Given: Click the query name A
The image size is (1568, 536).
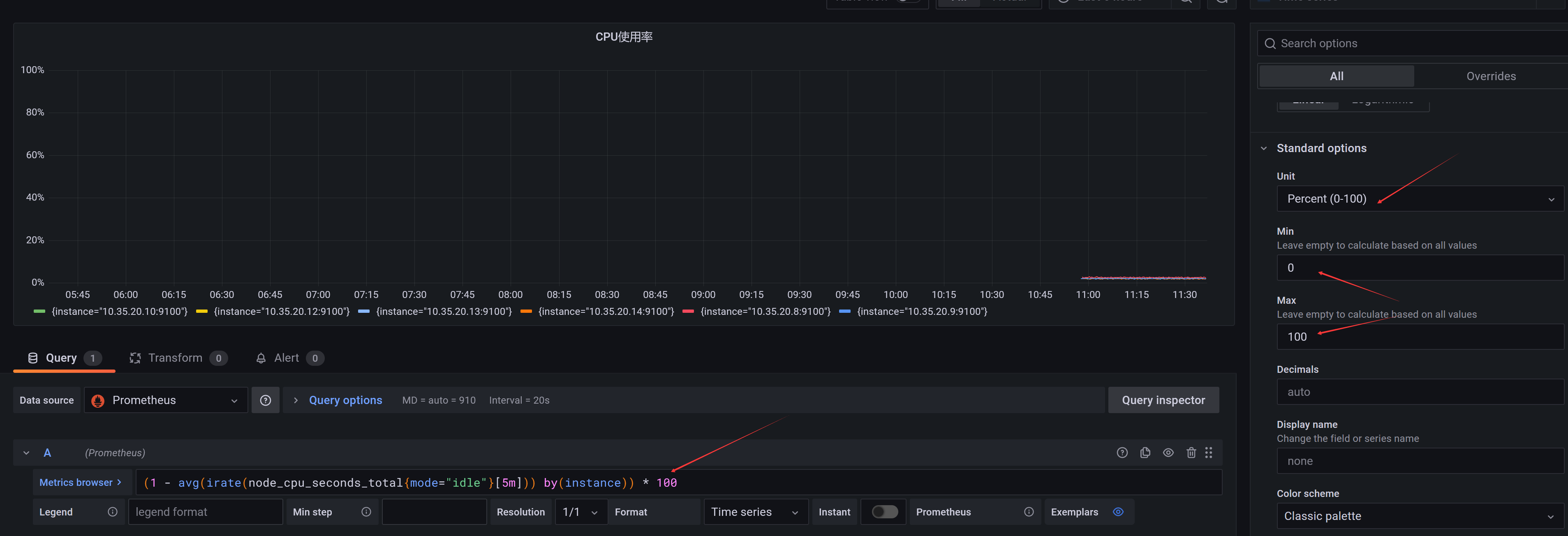Looking at the screenshot, I should pos(47,453).
